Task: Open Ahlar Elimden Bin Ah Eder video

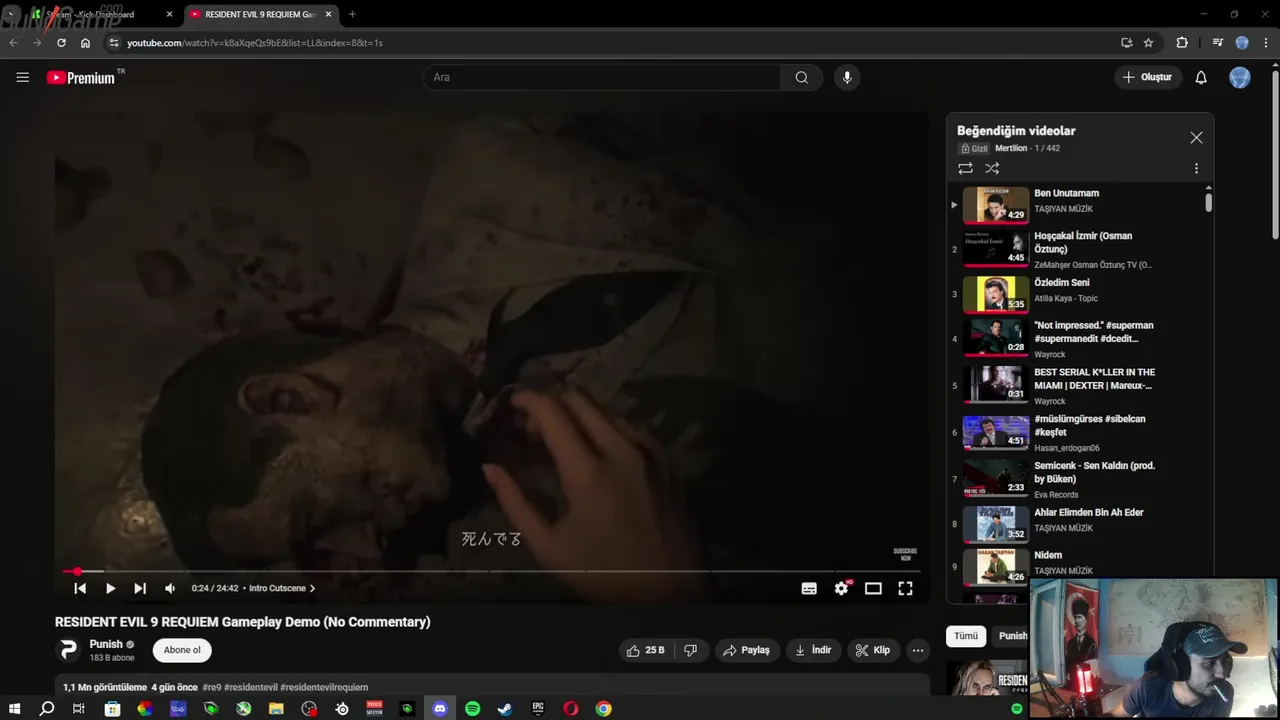Action: (1079, 523)
